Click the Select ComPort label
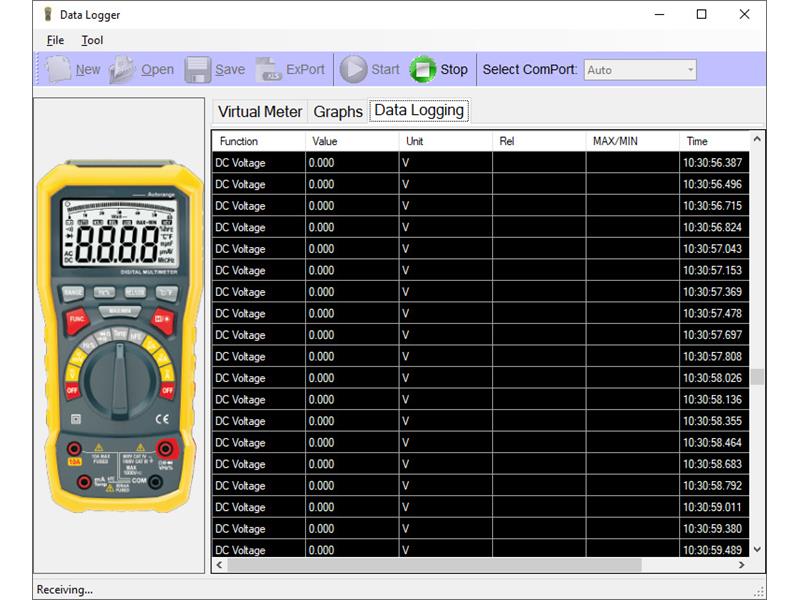The image size is (800, 600). click(x=530, y=69)
